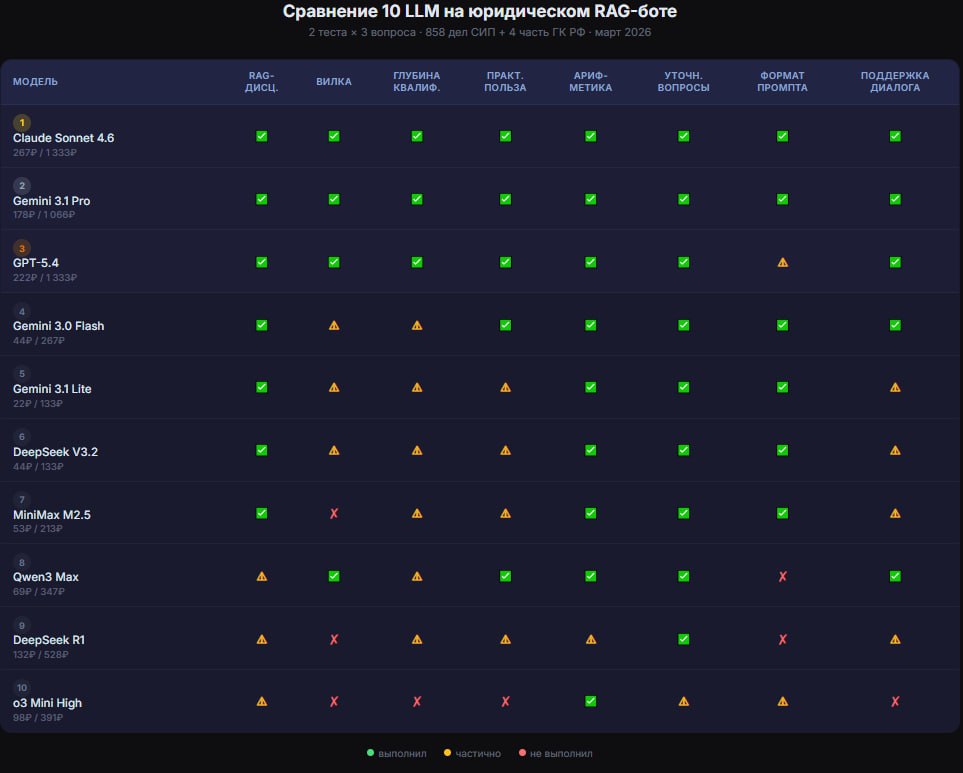Click the МОДЕЛЬ column header
The height and width of the screenshot is (773, 963).
click(36, 82)
